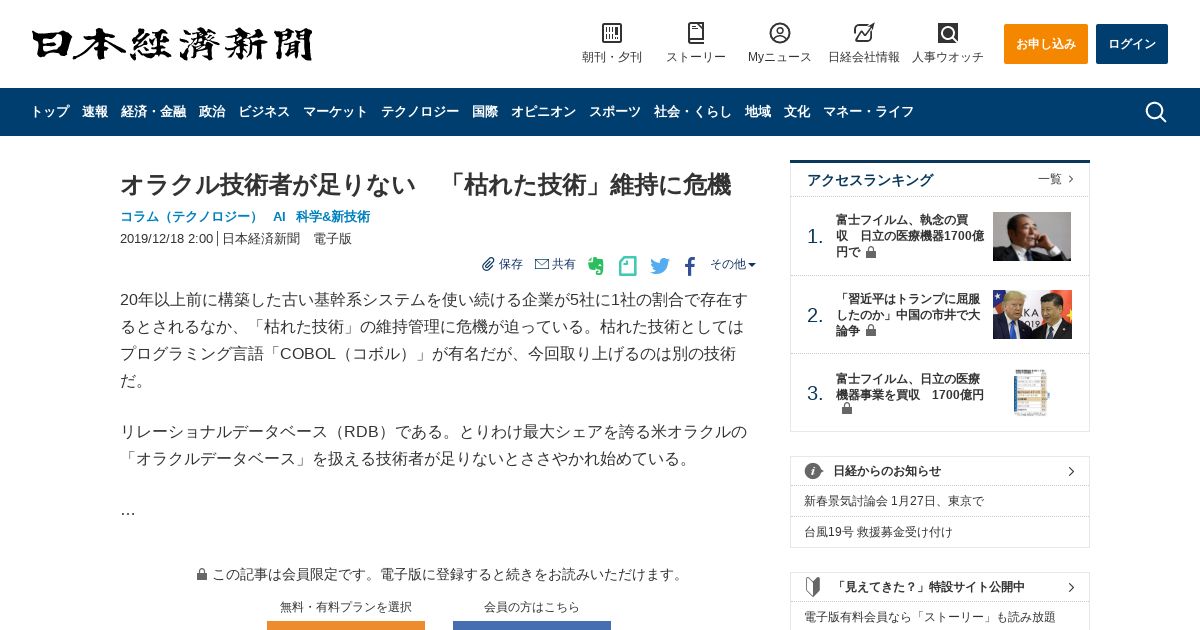This screenshot has height=630, width=1200.
Task: Share article on Twitter
Action: coord(660,266)
